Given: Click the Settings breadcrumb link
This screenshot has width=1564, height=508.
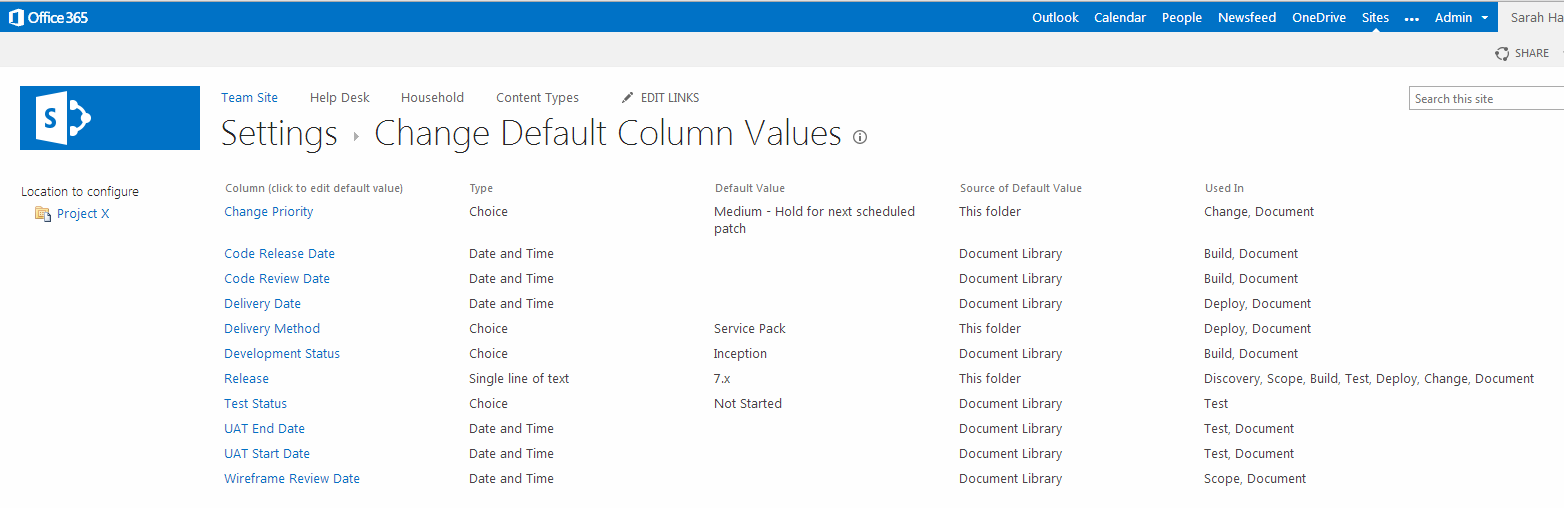Looking at the screenshot, I should (x=279, y=134).
